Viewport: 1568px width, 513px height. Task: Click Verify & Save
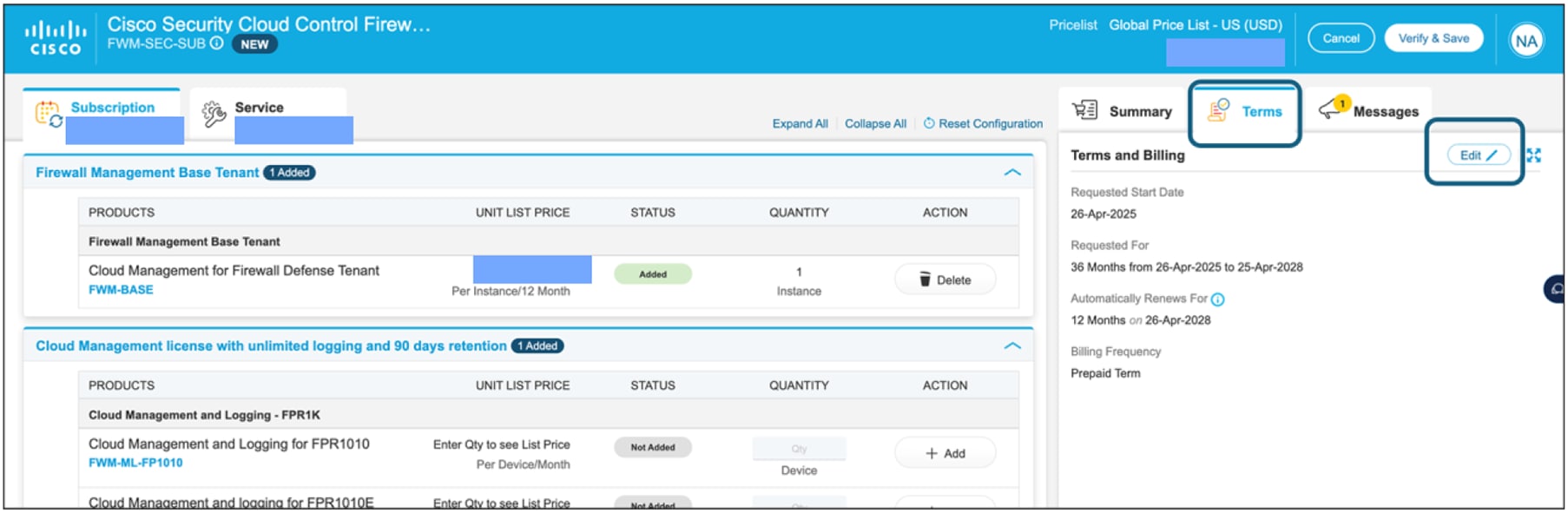(1433, 38)
